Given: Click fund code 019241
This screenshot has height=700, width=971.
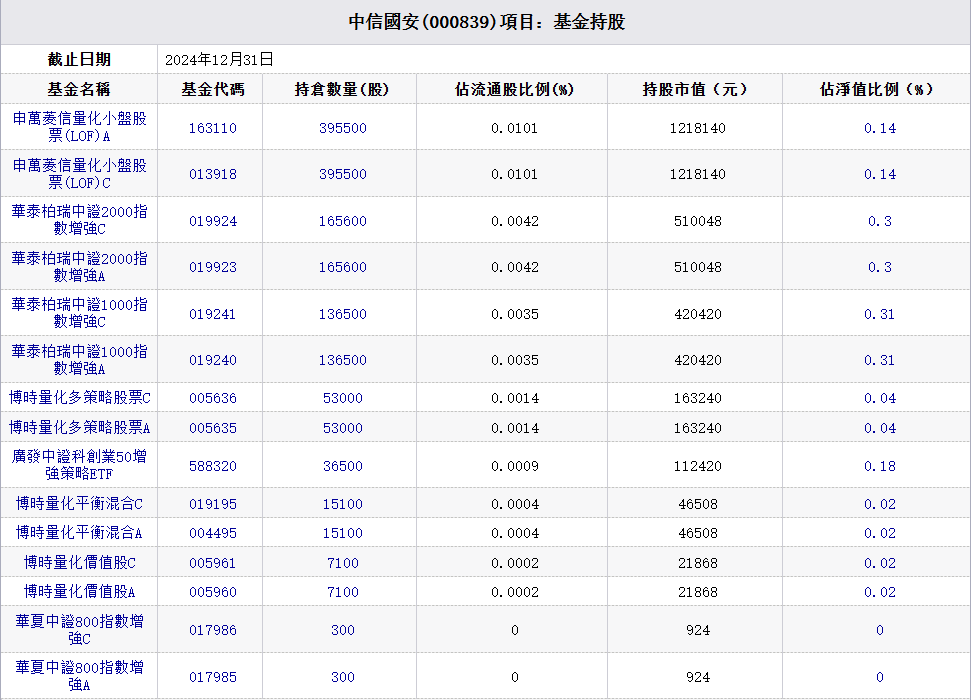Looking at the screenshot, I should [212, 314].
